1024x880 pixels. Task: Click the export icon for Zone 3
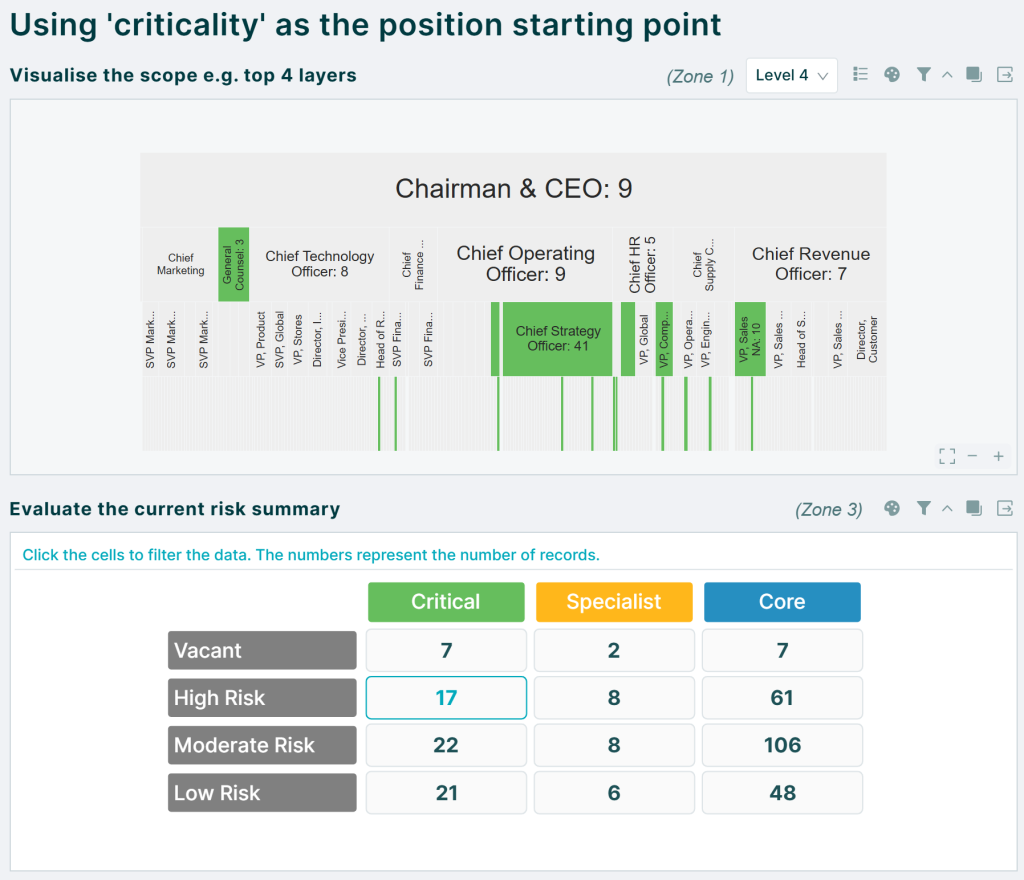[x=1004, y=508]
